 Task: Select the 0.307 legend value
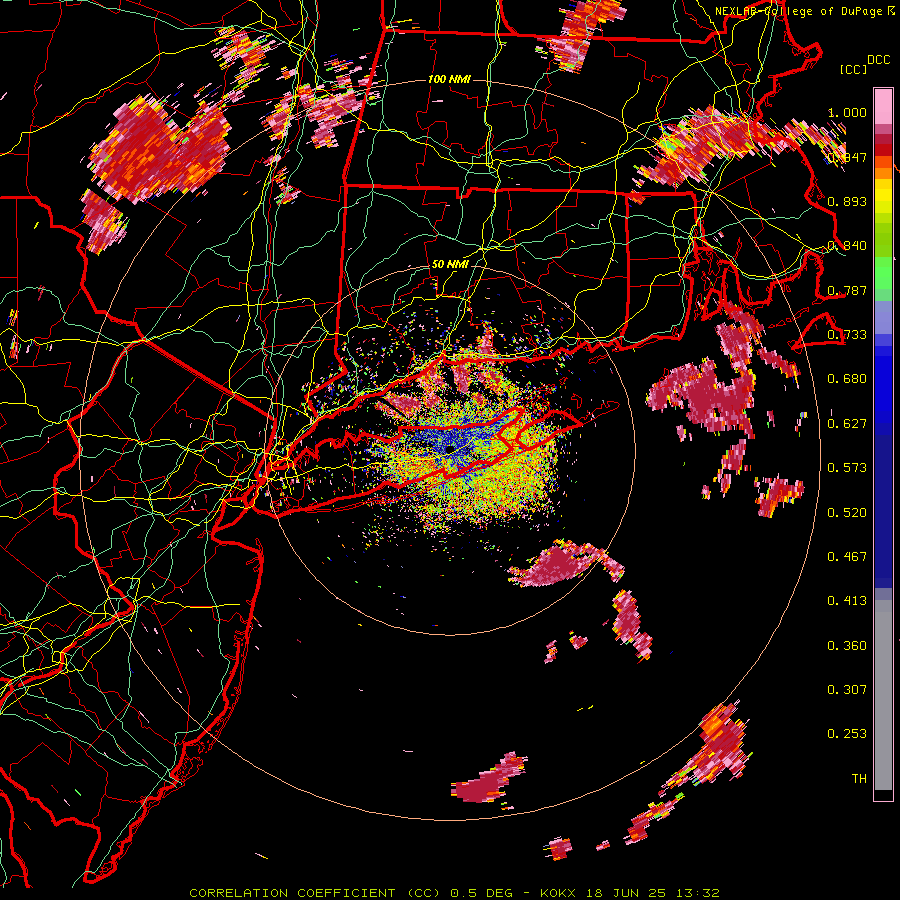click(847, 690)
